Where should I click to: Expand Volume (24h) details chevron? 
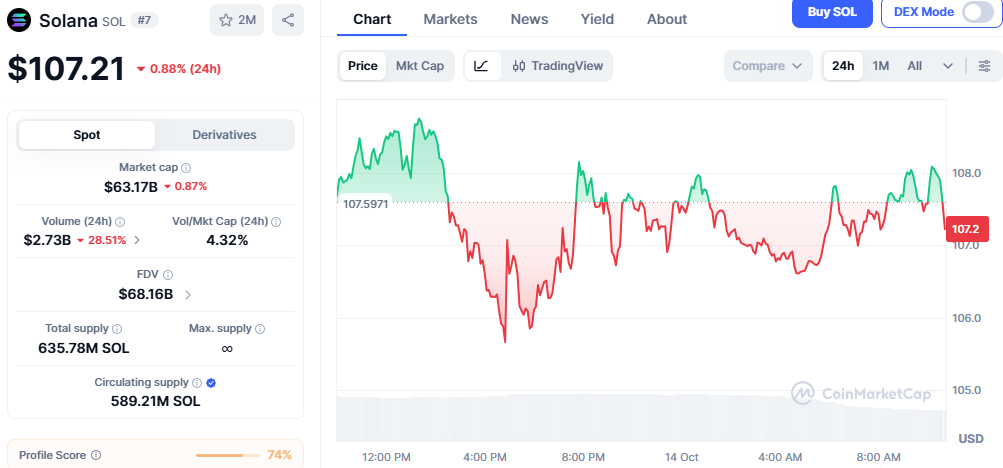pyautogui.click(x=137, y=240)
